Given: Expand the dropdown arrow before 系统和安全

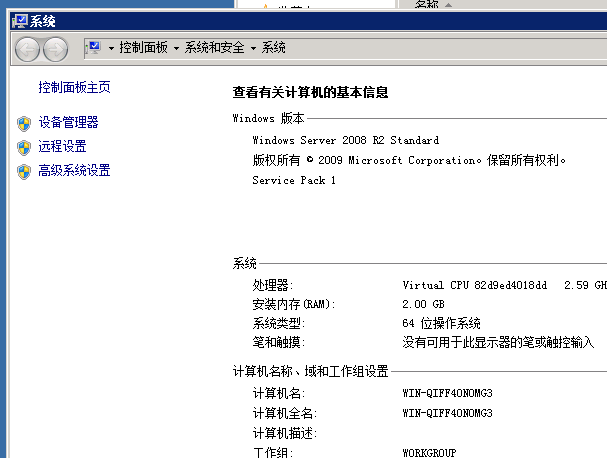Looking at the screenshot, I should click(x=177, y=48).
